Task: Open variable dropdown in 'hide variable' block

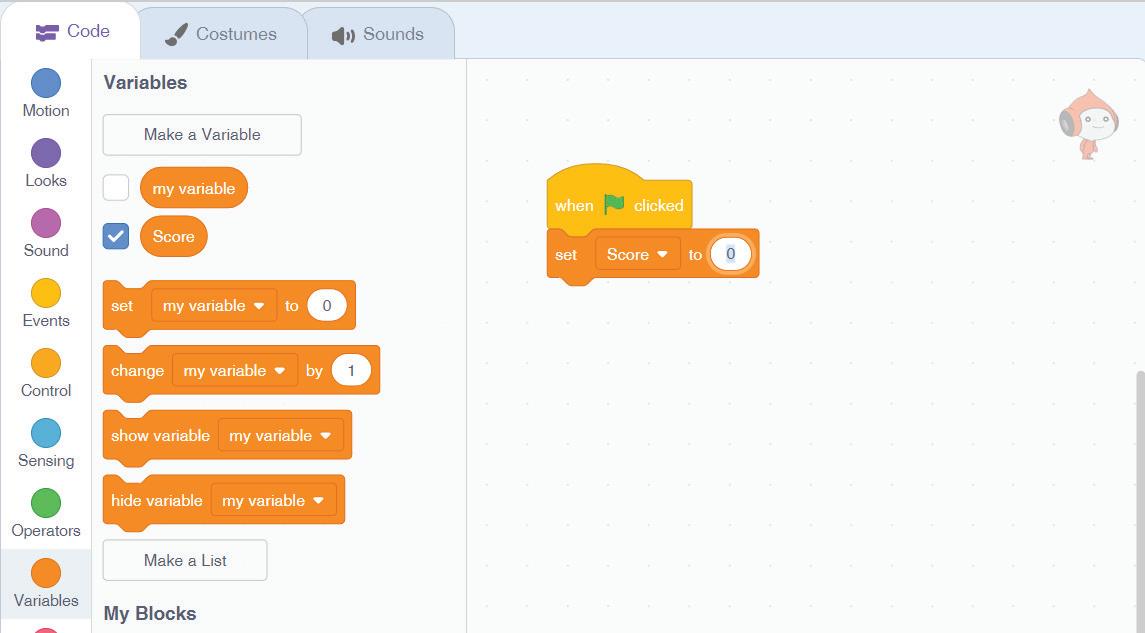Action: 274,500
